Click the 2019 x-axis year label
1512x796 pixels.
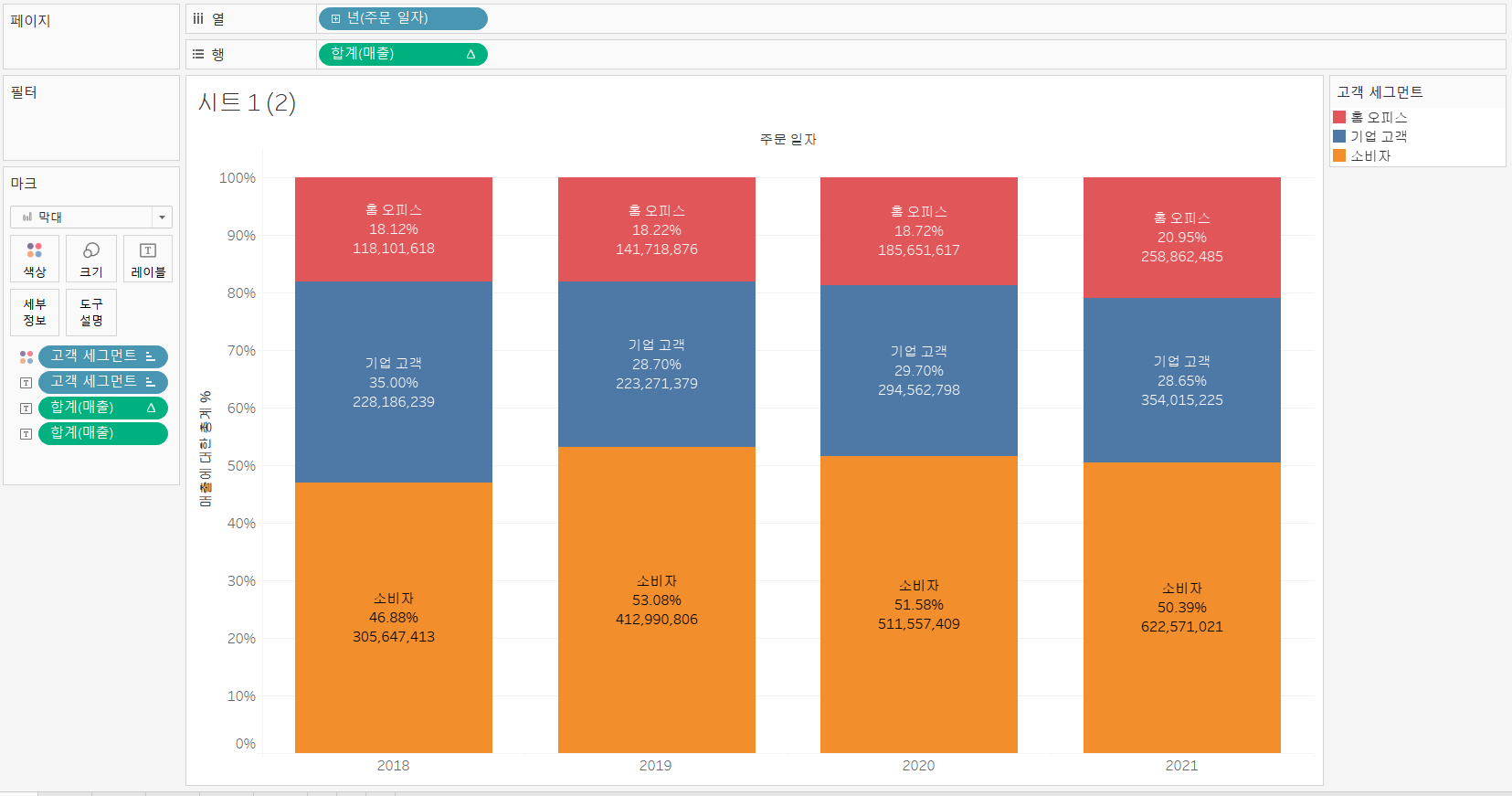pyautogui.click(x=656, y=766)
